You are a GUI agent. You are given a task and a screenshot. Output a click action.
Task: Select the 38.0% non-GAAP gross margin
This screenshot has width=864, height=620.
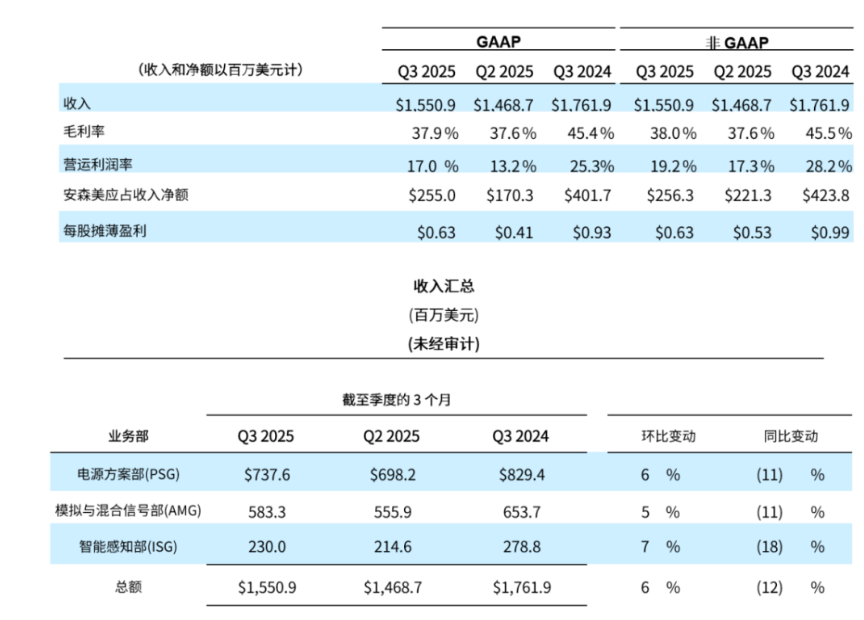tap(673, 133)
